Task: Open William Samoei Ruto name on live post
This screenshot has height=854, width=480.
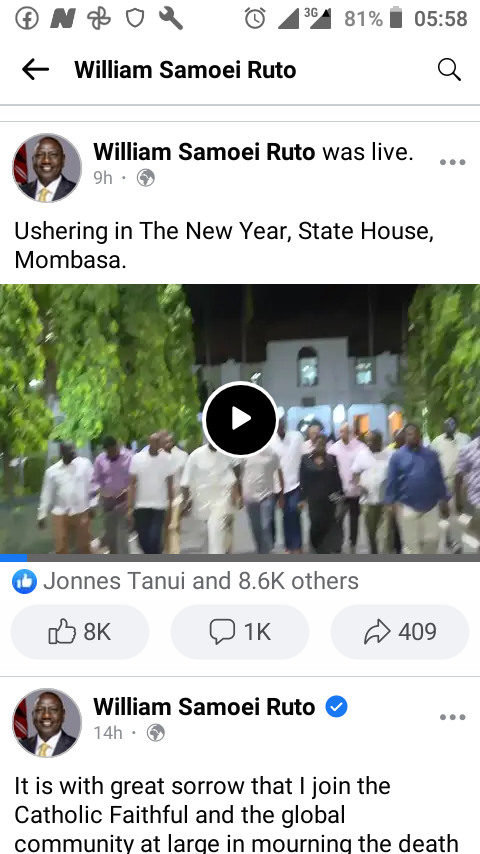Action: [x=204, y=152]
